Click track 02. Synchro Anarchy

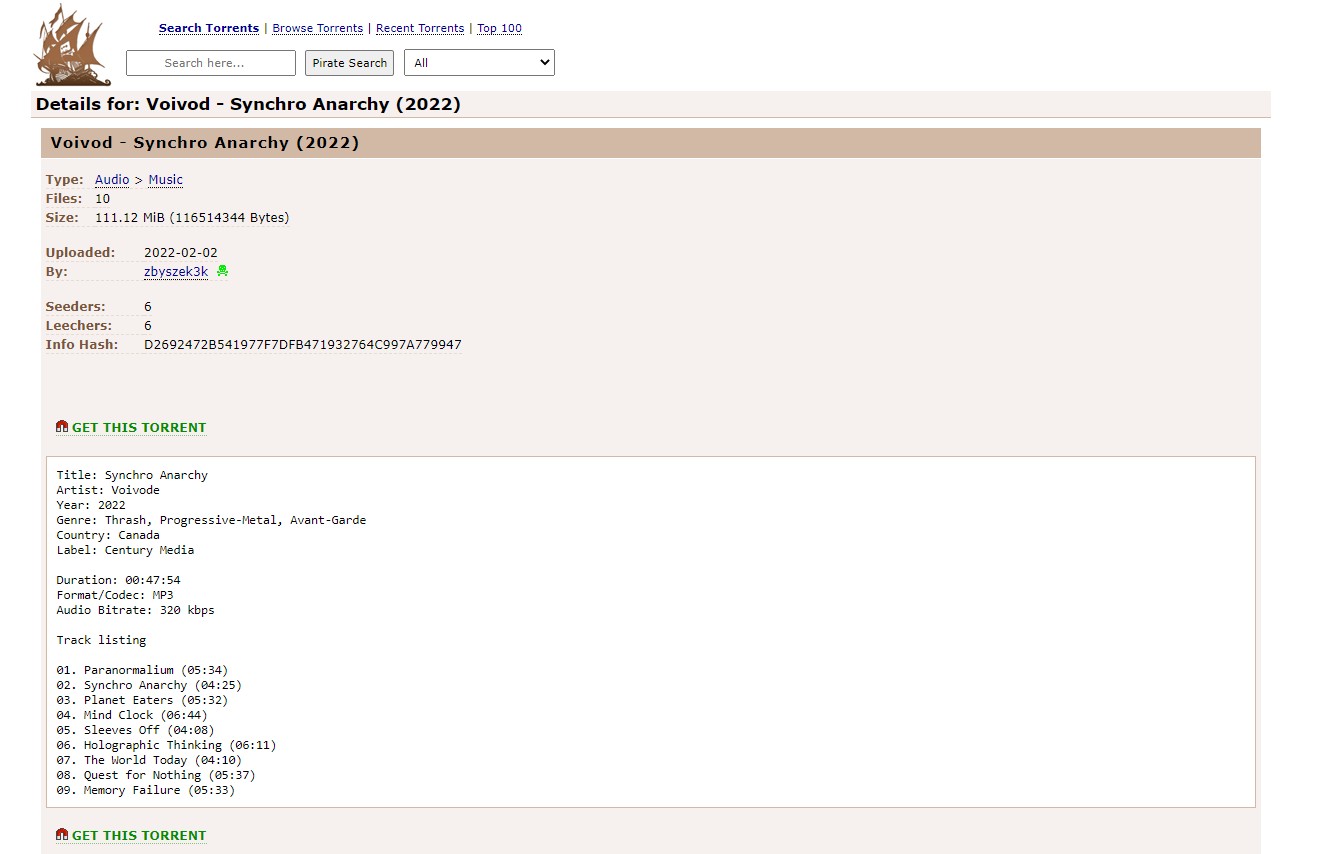[x=149, y=685]
